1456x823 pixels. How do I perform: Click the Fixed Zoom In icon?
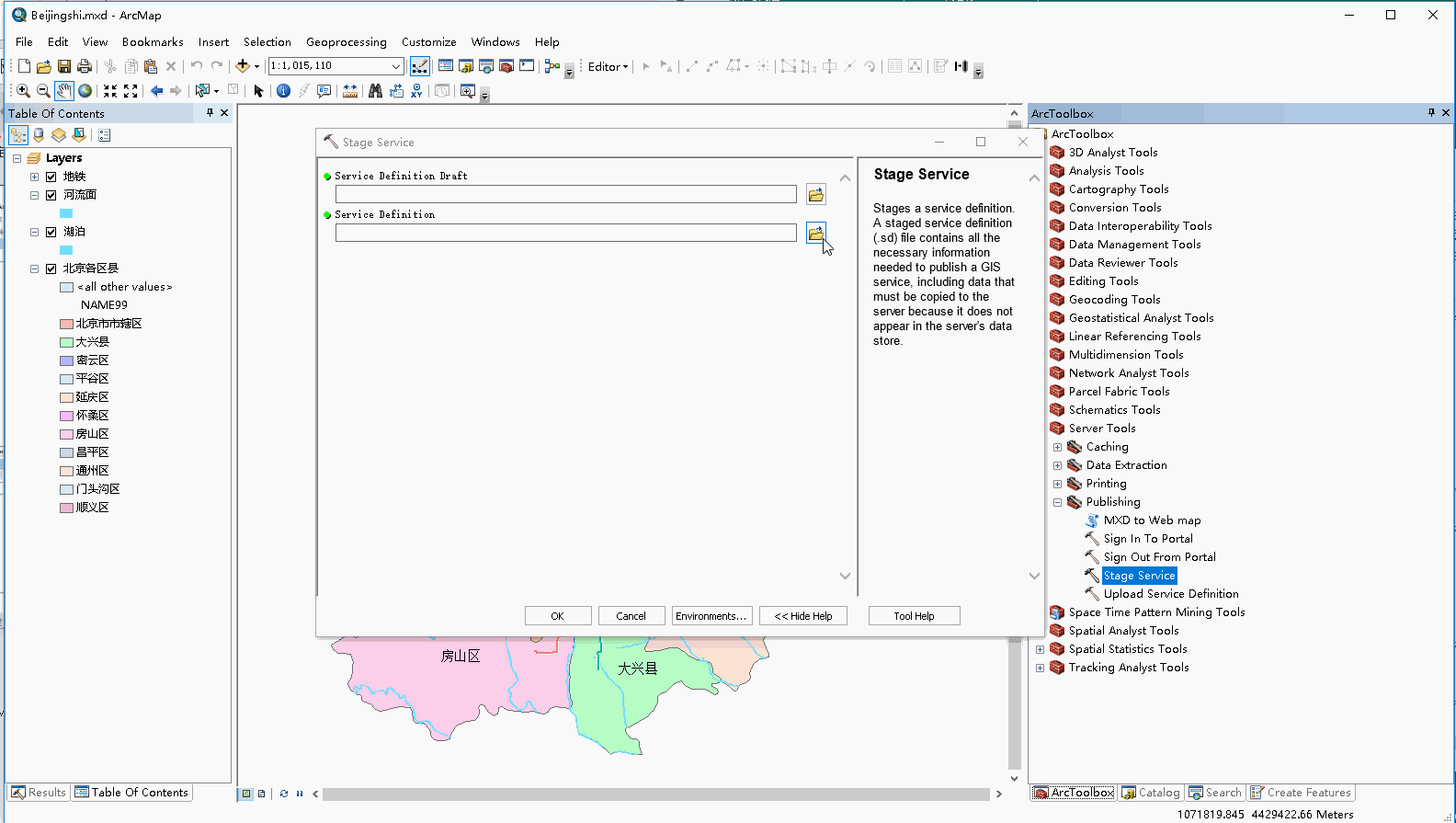click(x=110, y=91)
